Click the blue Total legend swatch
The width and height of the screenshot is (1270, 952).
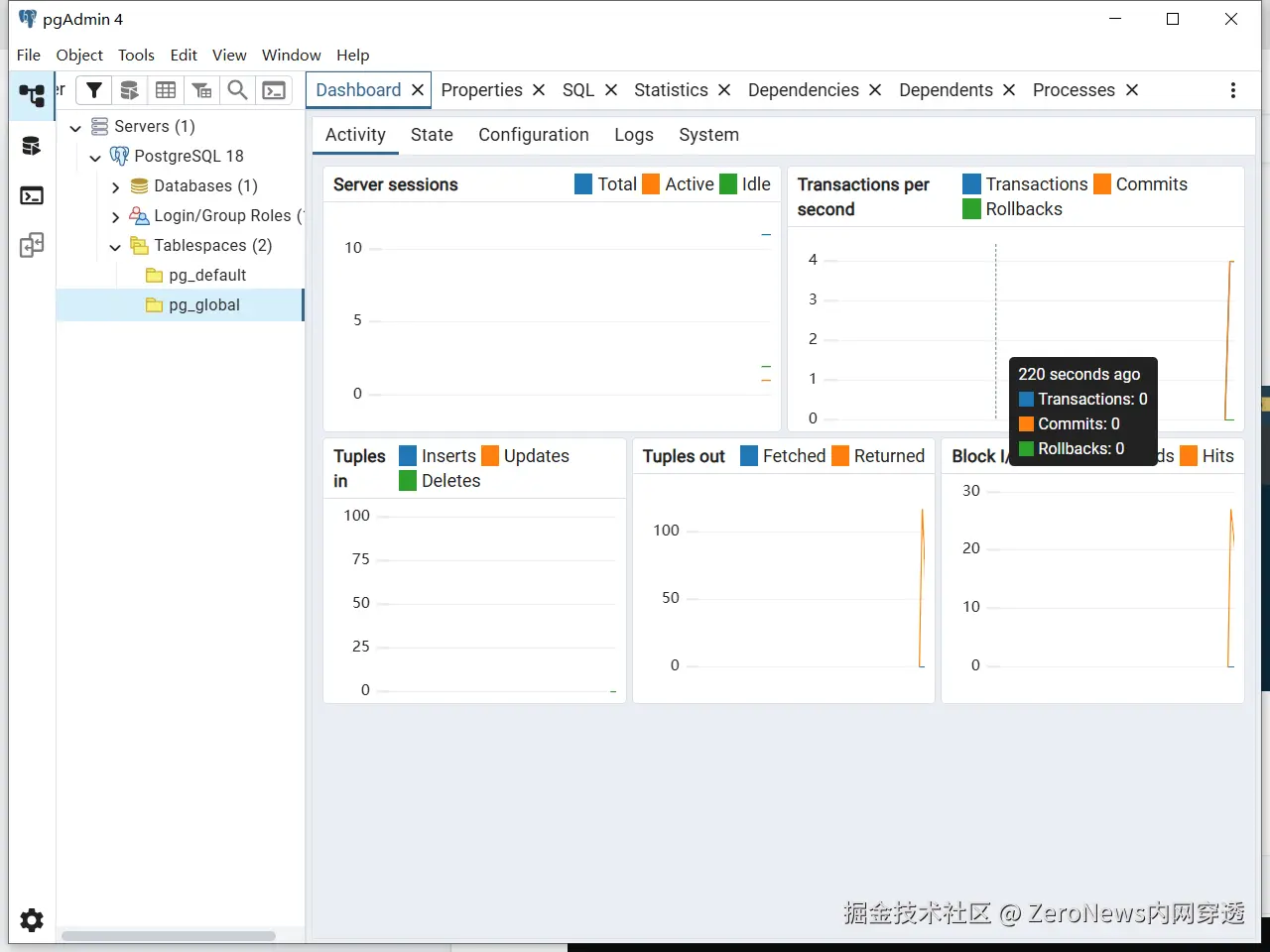click(x=583, y=184)
